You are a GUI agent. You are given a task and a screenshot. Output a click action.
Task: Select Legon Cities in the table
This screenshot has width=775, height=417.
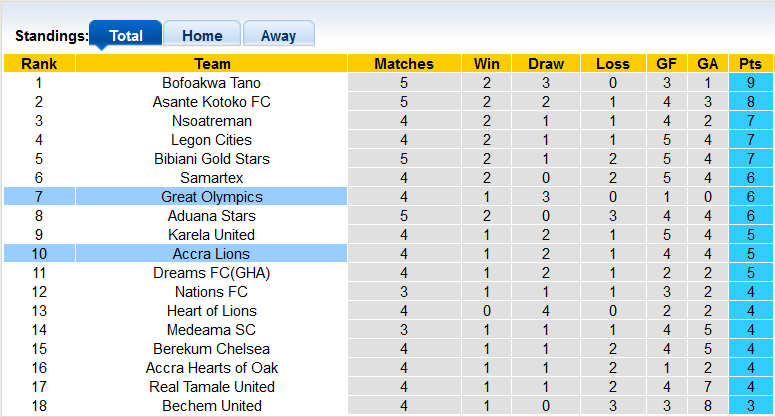click(212, 140)
